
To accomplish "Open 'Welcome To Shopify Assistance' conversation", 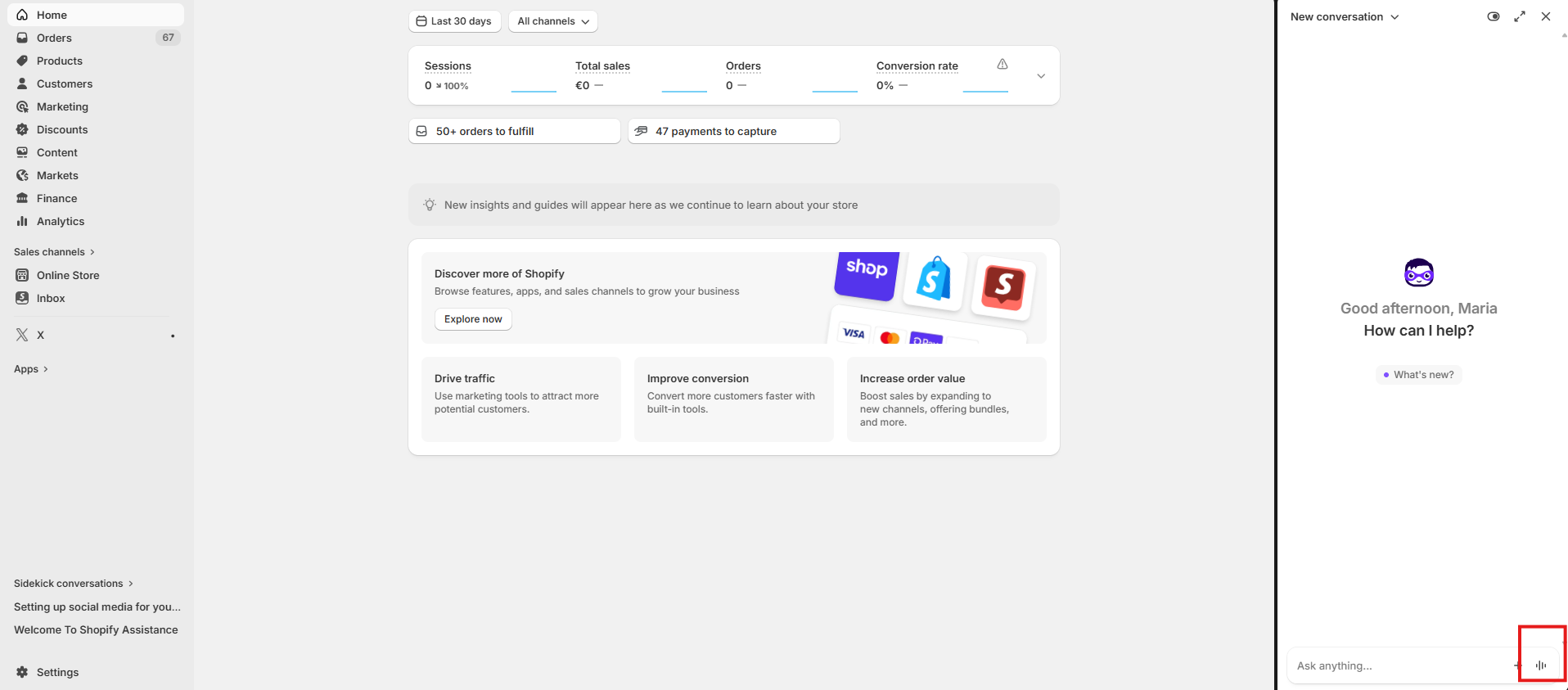I will pyautogui.click(x=97, y=629).
